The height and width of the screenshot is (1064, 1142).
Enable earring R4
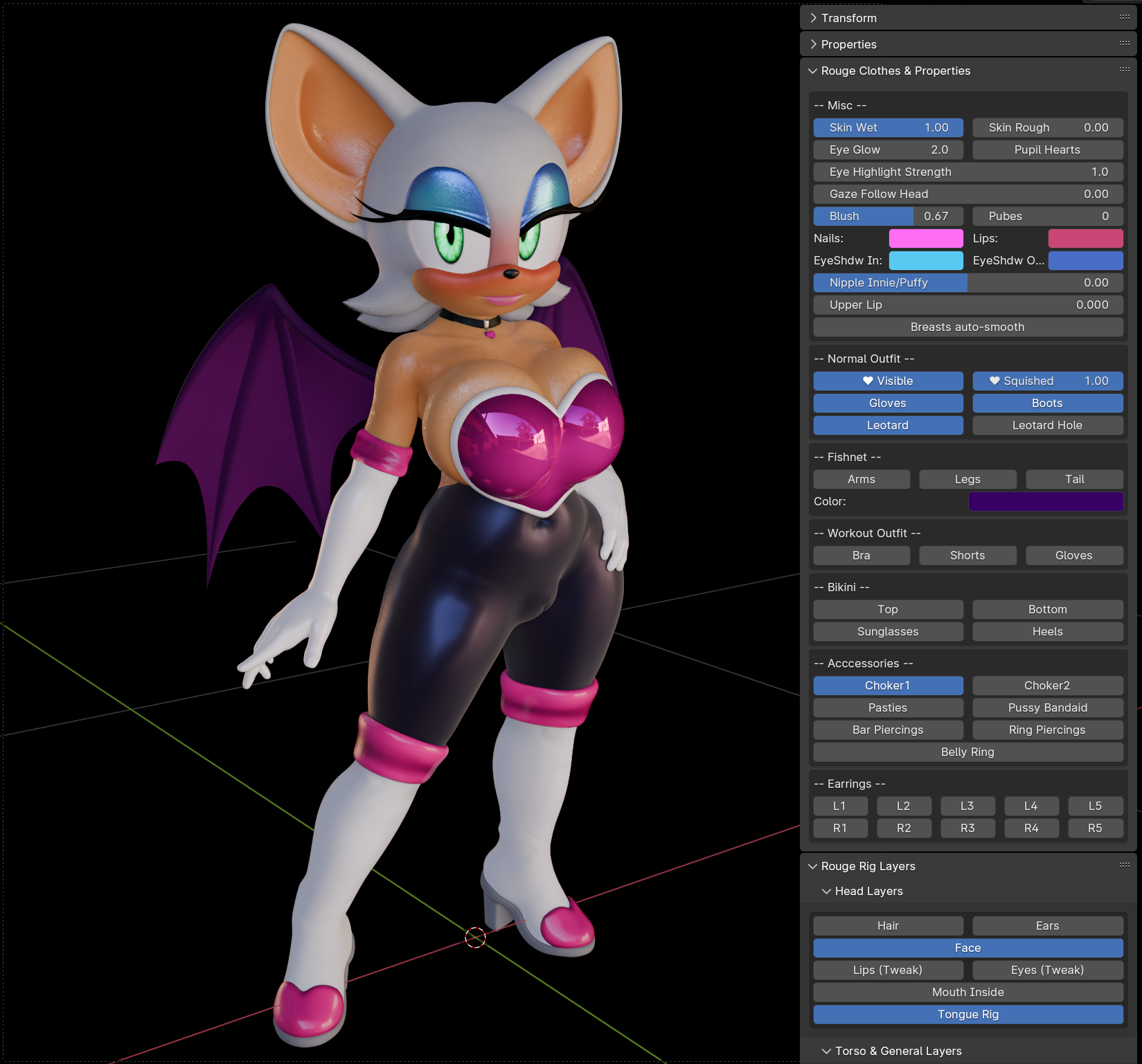point(1032,828)
